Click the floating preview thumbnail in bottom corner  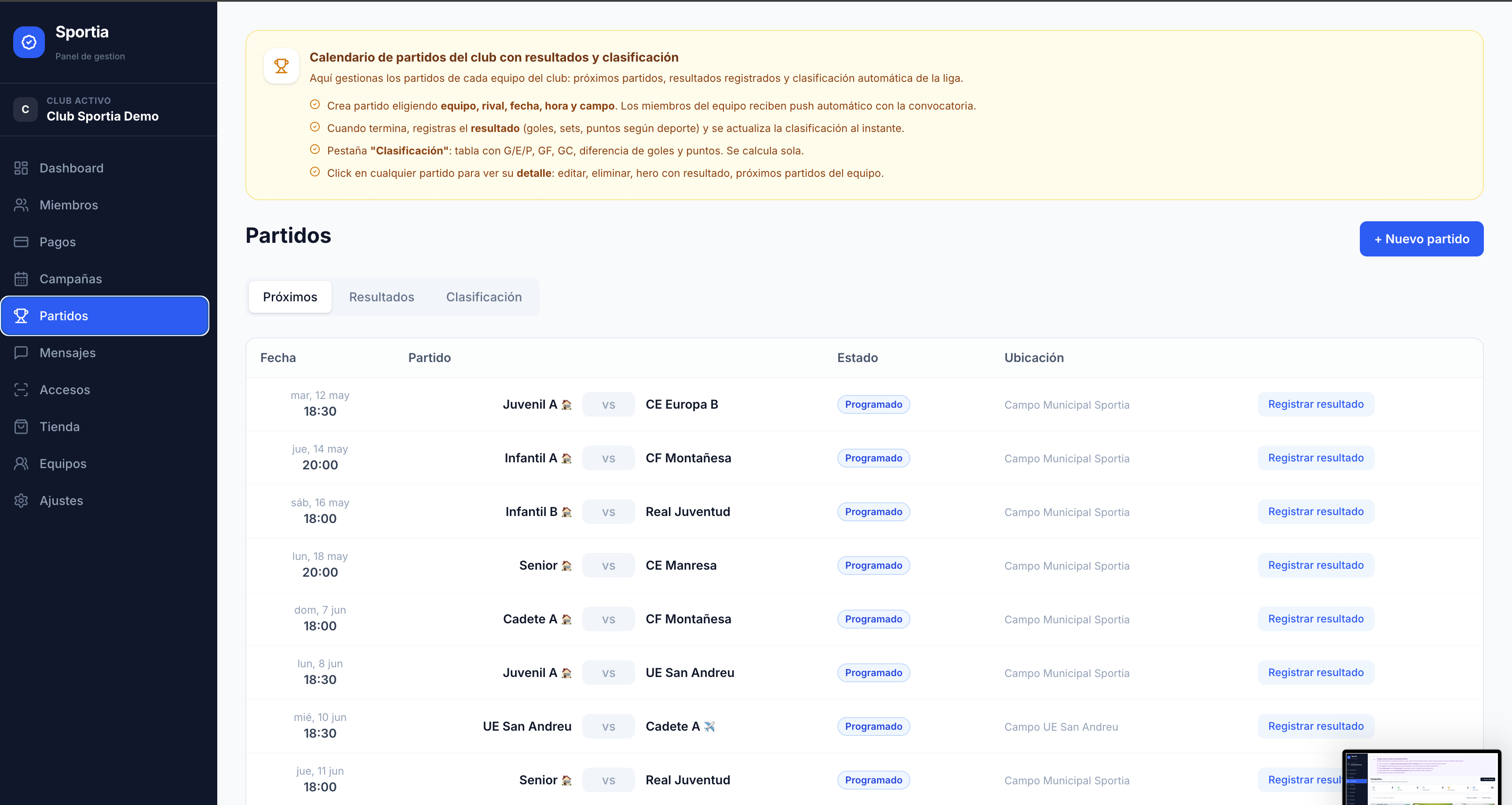[x=1421, y=777]
